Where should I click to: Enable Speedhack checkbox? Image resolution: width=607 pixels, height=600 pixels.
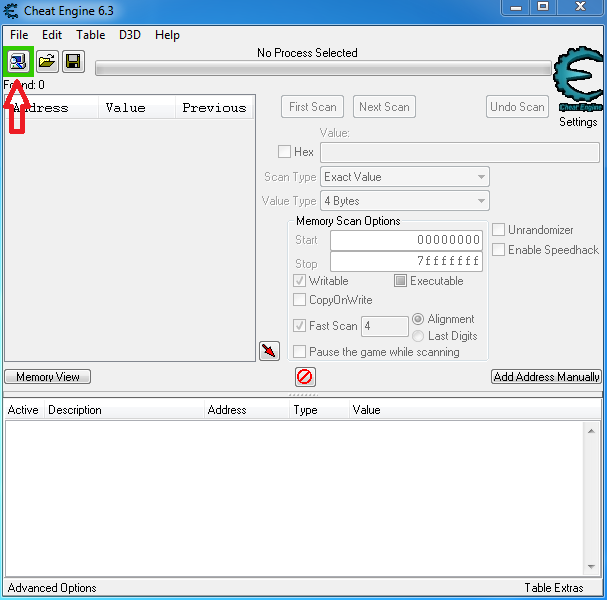coord(498,250)
